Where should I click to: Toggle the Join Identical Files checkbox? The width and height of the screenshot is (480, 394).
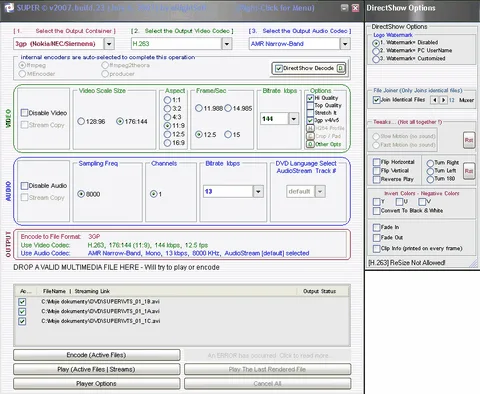point(377,100)
